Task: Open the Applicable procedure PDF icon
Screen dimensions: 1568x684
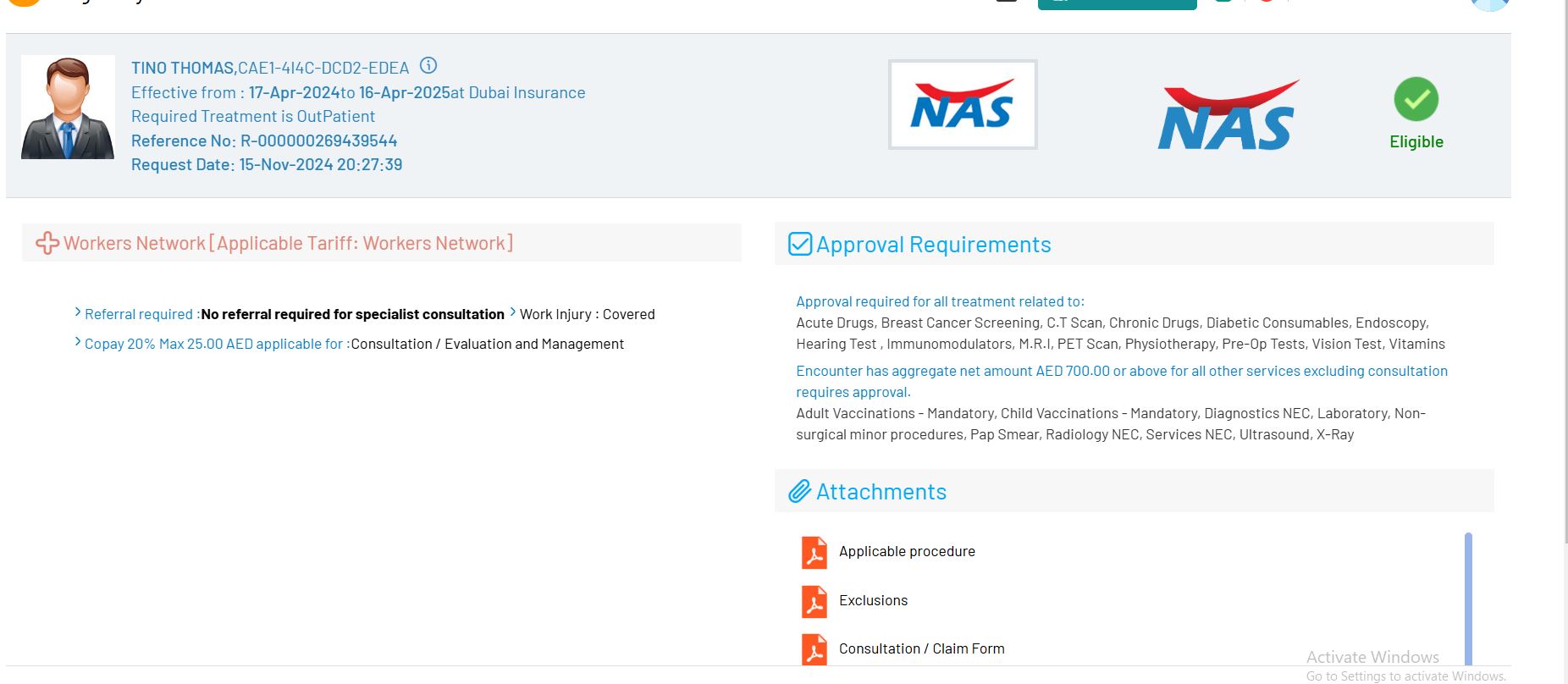Action: 814,552
